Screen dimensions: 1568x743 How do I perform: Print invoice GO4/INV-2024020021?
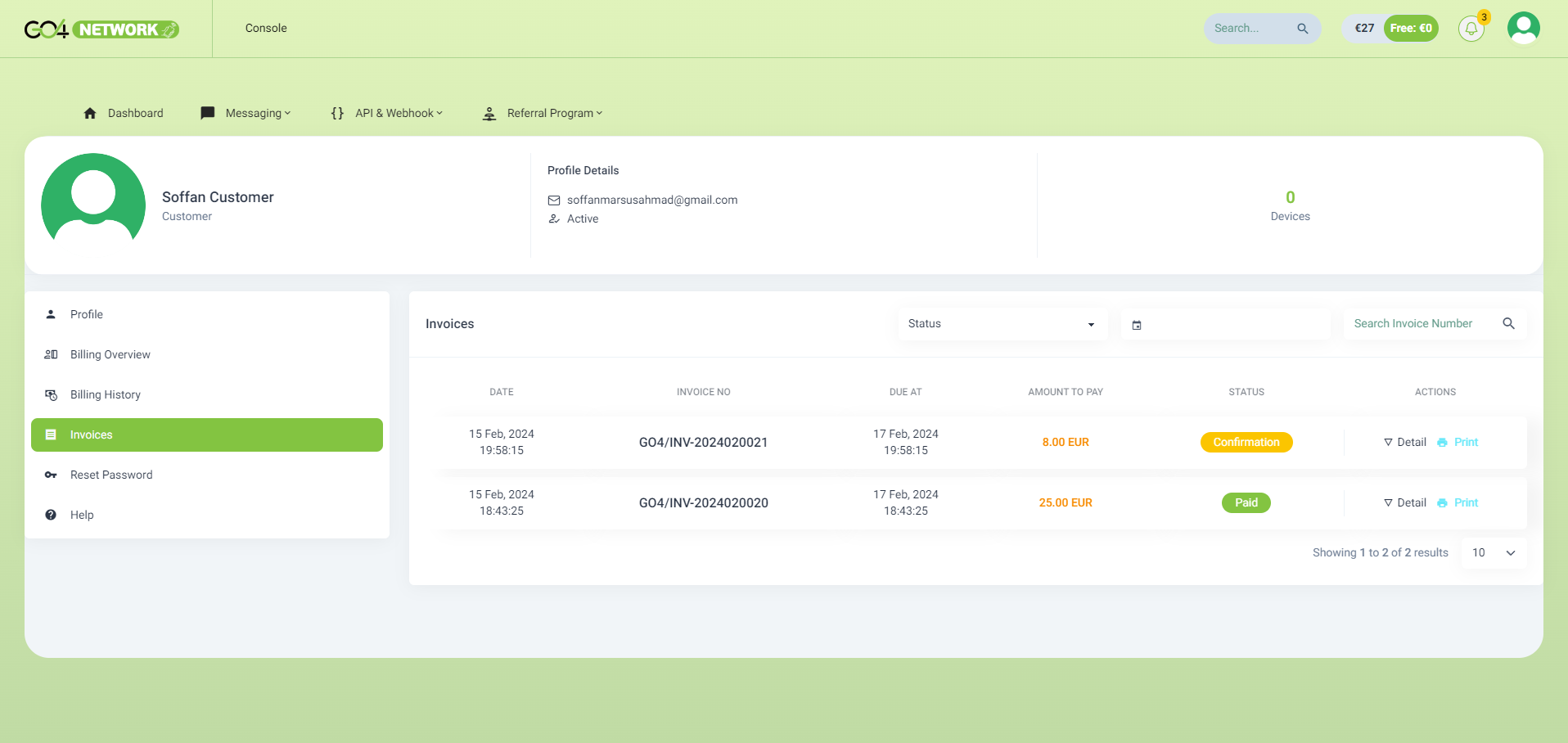click(x=1458, y=442)
